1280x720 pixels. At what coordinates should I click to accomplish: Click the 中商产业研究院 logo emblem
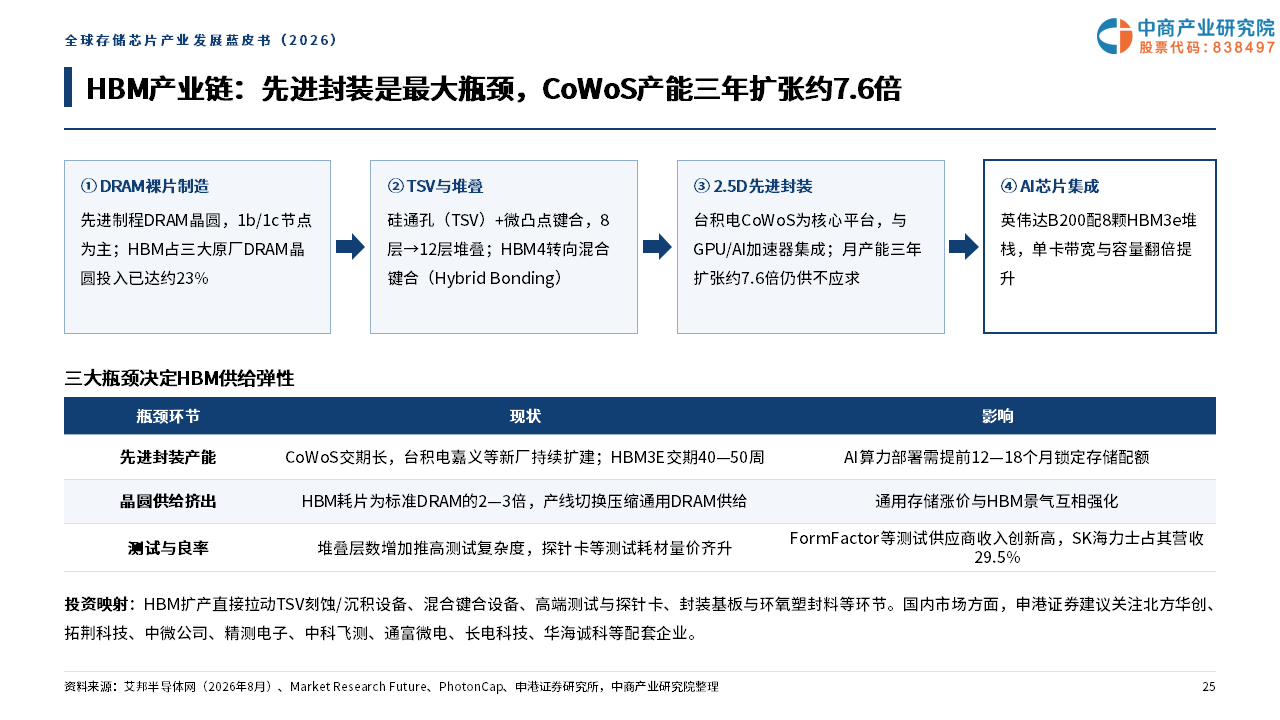tap(1114, 36)
